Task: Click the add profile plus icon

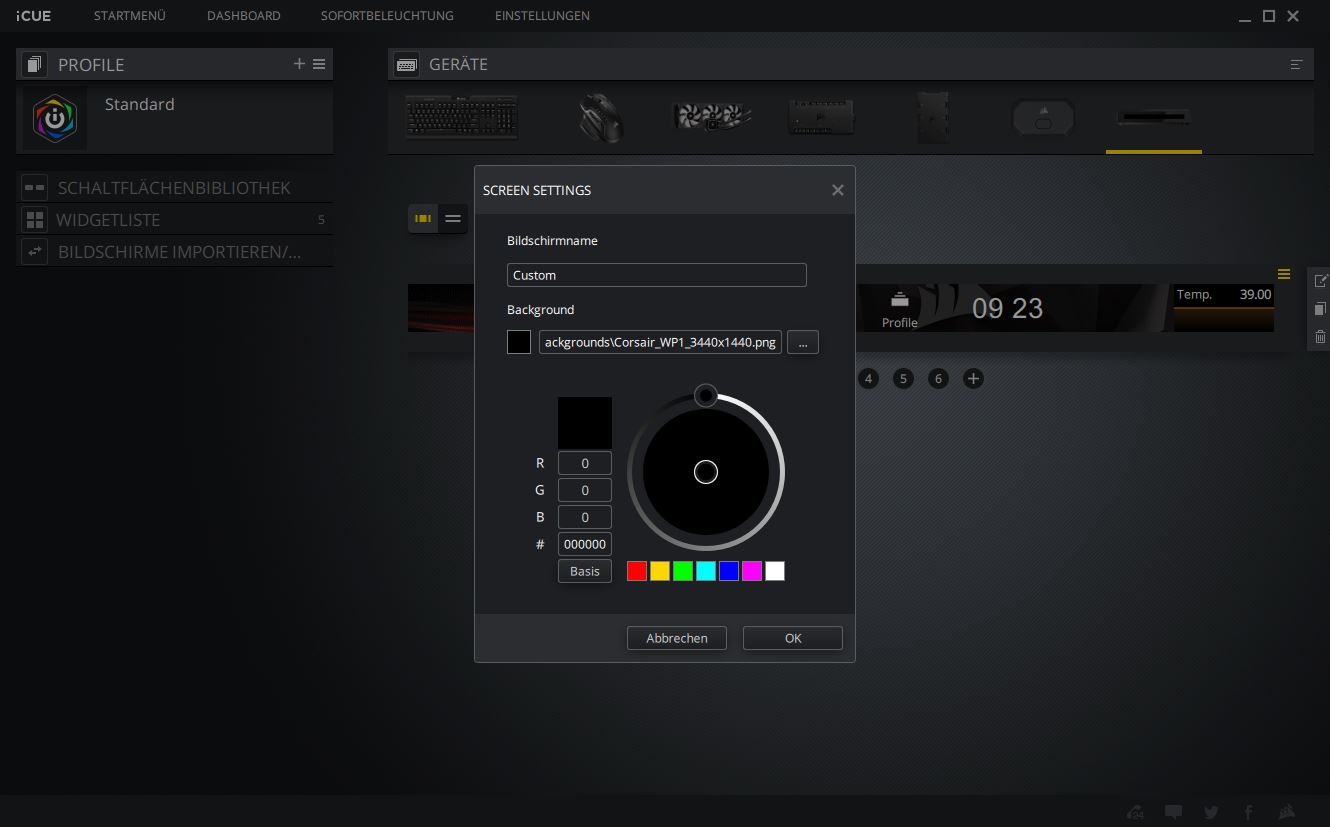Action: coord(299,64)
